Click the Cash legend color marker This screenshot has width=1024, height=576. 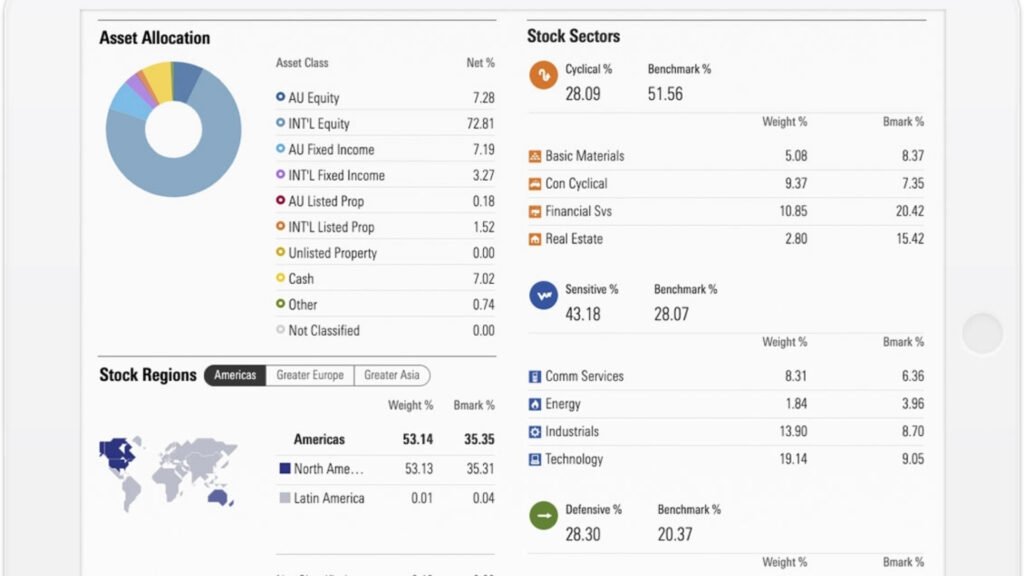[x=281, y=279]
